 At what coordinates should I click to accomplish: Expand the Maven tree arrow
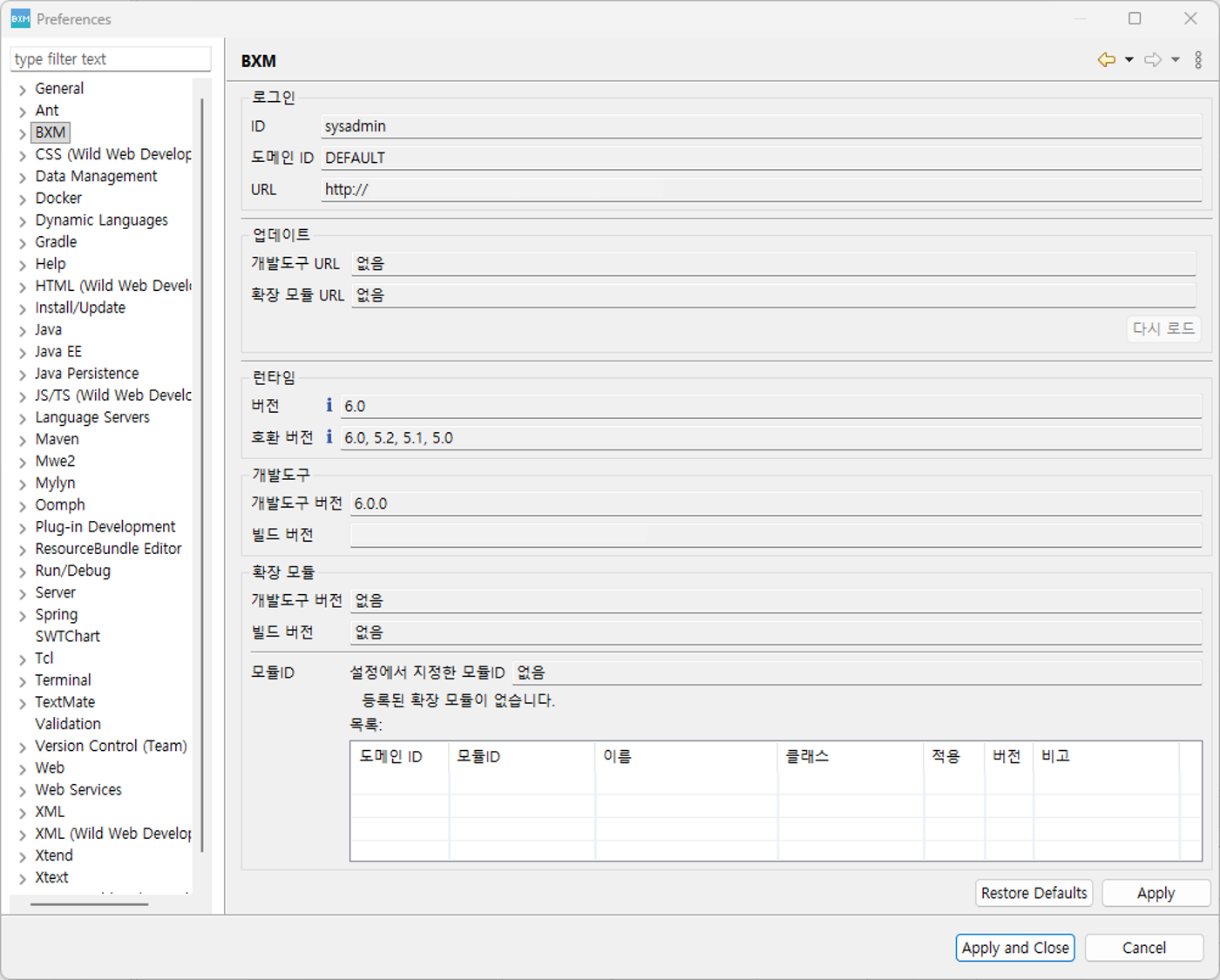point(23,441)
